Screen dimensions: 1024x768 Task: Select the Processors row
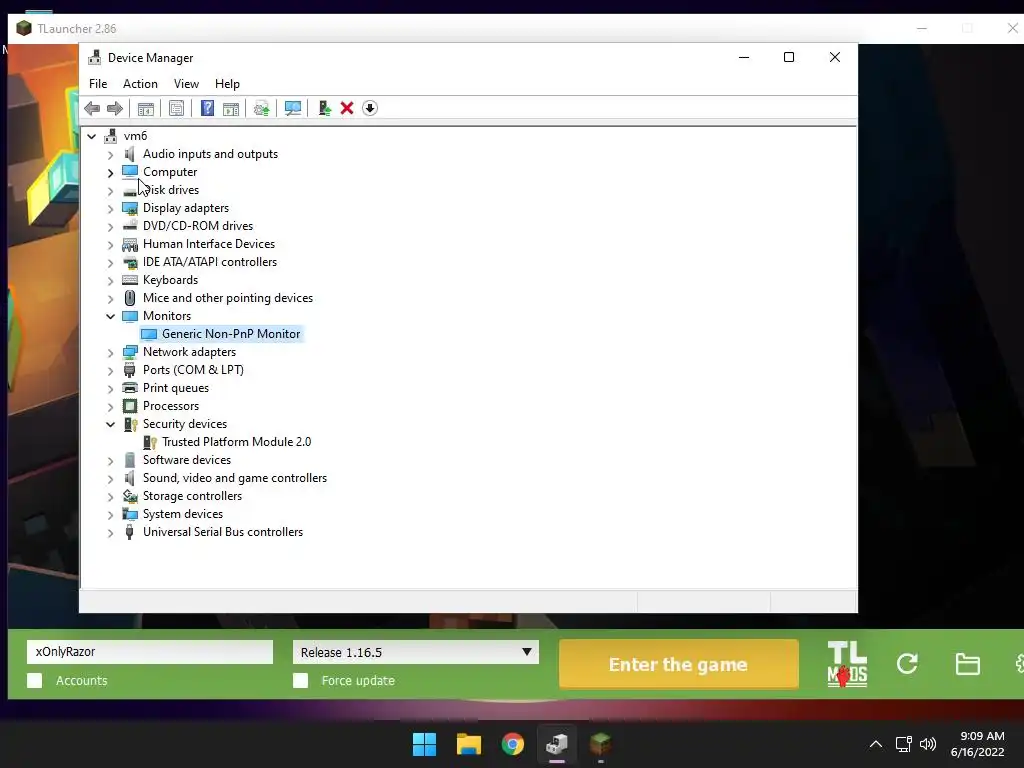[171, 406]
